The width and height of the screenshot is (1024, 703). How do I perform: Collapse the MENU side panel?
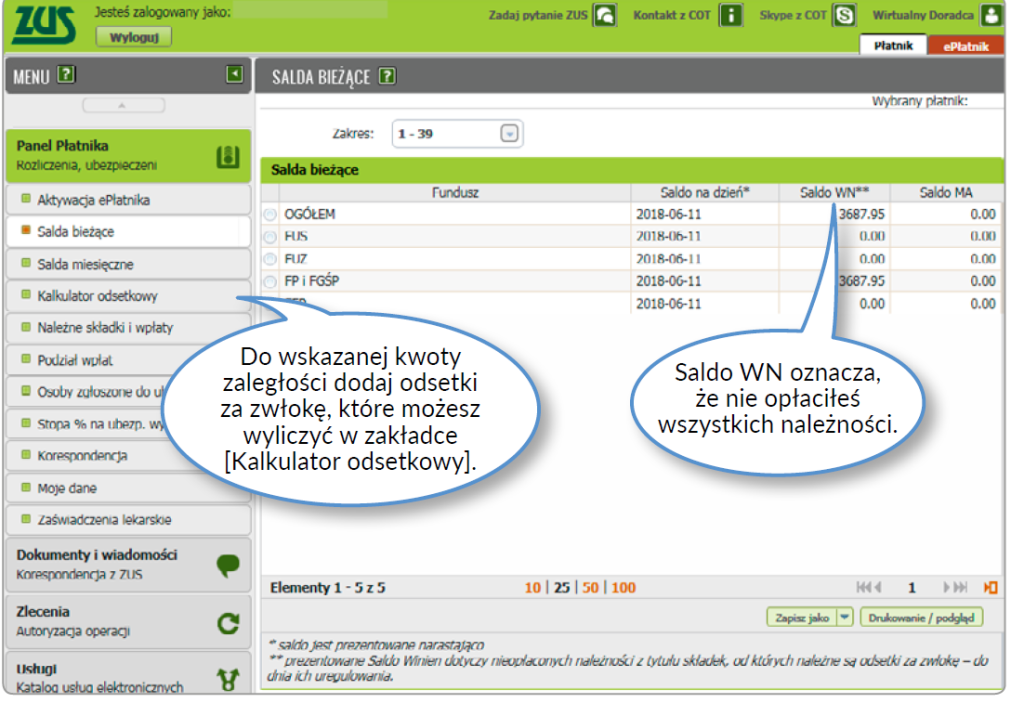click(x=234, y=74)
